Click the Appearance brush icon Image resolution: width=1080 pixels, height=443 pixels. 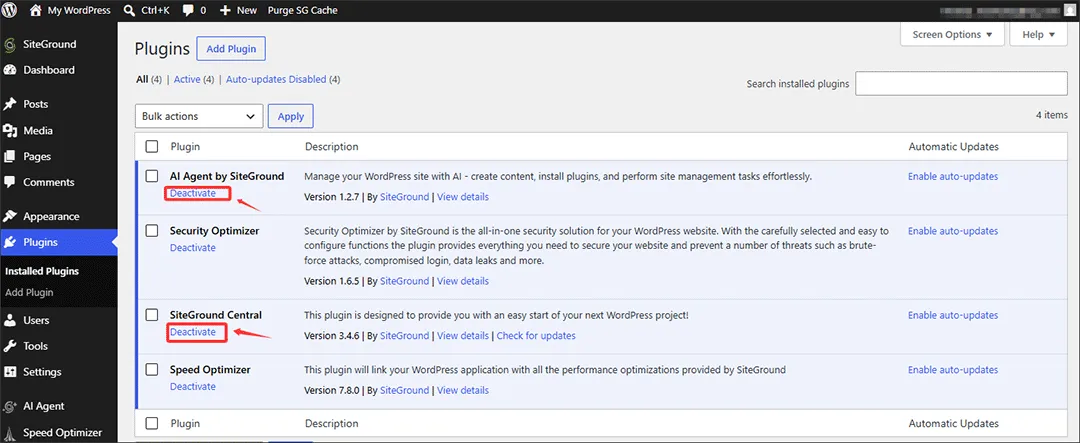10,216
